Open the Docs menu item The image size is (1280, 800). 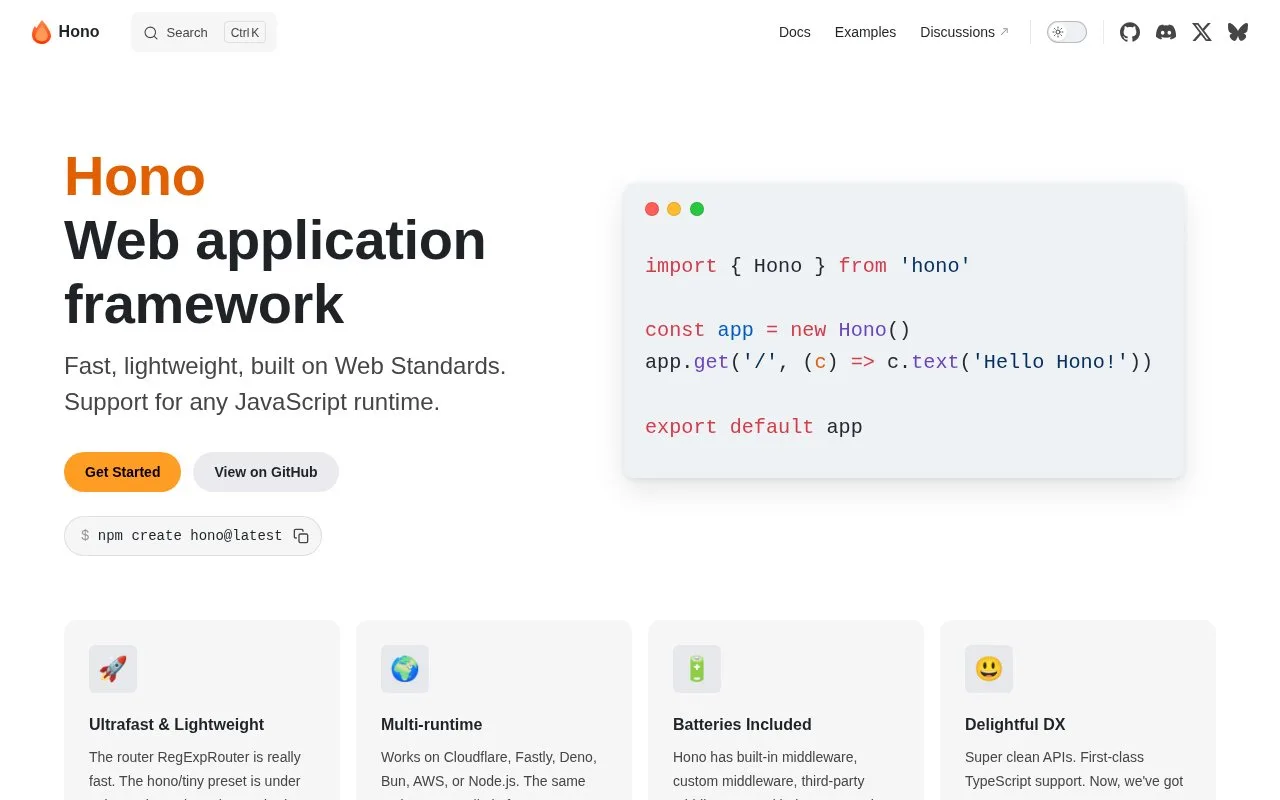[795, 32]
